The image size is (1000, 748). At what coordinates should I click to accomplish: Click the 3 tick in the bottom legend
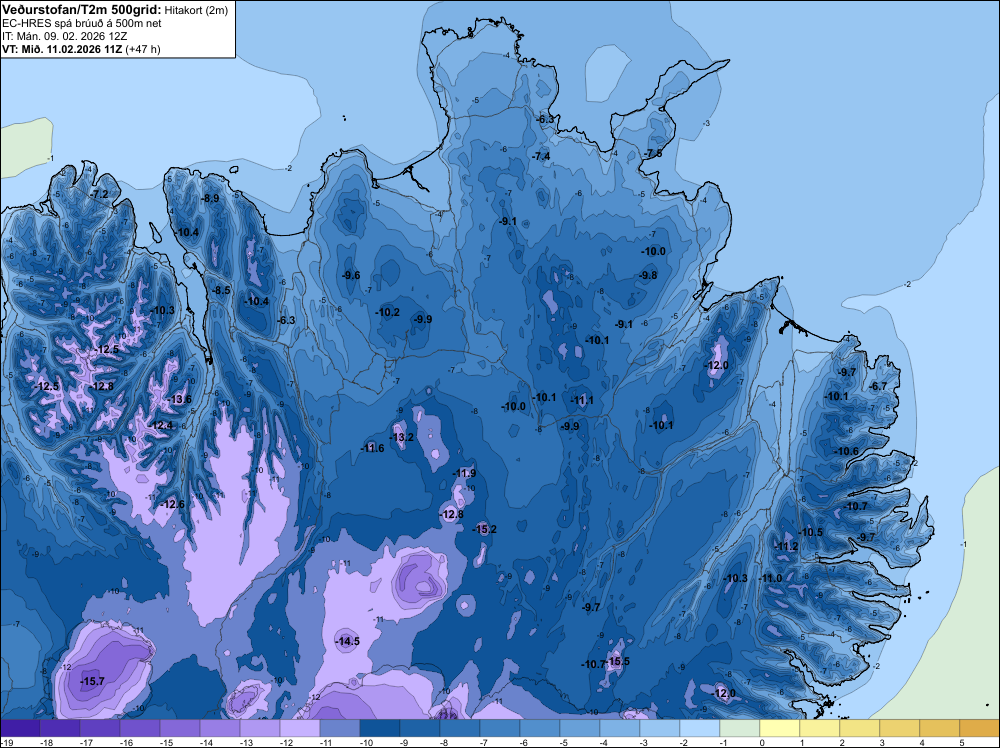pyautogui.click(x=883, y=743)
